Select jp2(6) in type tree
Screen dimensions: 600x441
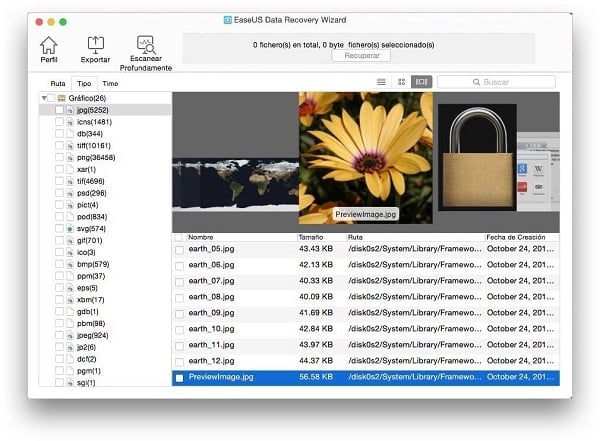[x=86, y=348]
